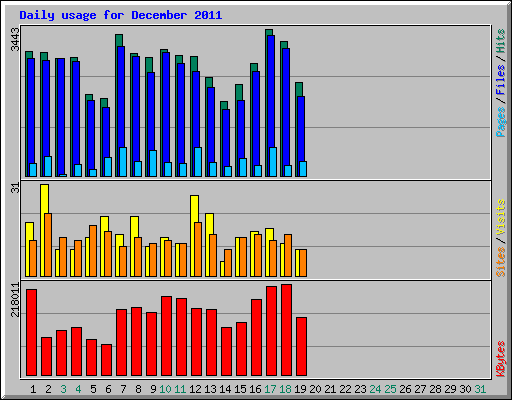Click day 6 on the x-axis
512x400 pixels.
pyautogui.click(x=108, y=389)
